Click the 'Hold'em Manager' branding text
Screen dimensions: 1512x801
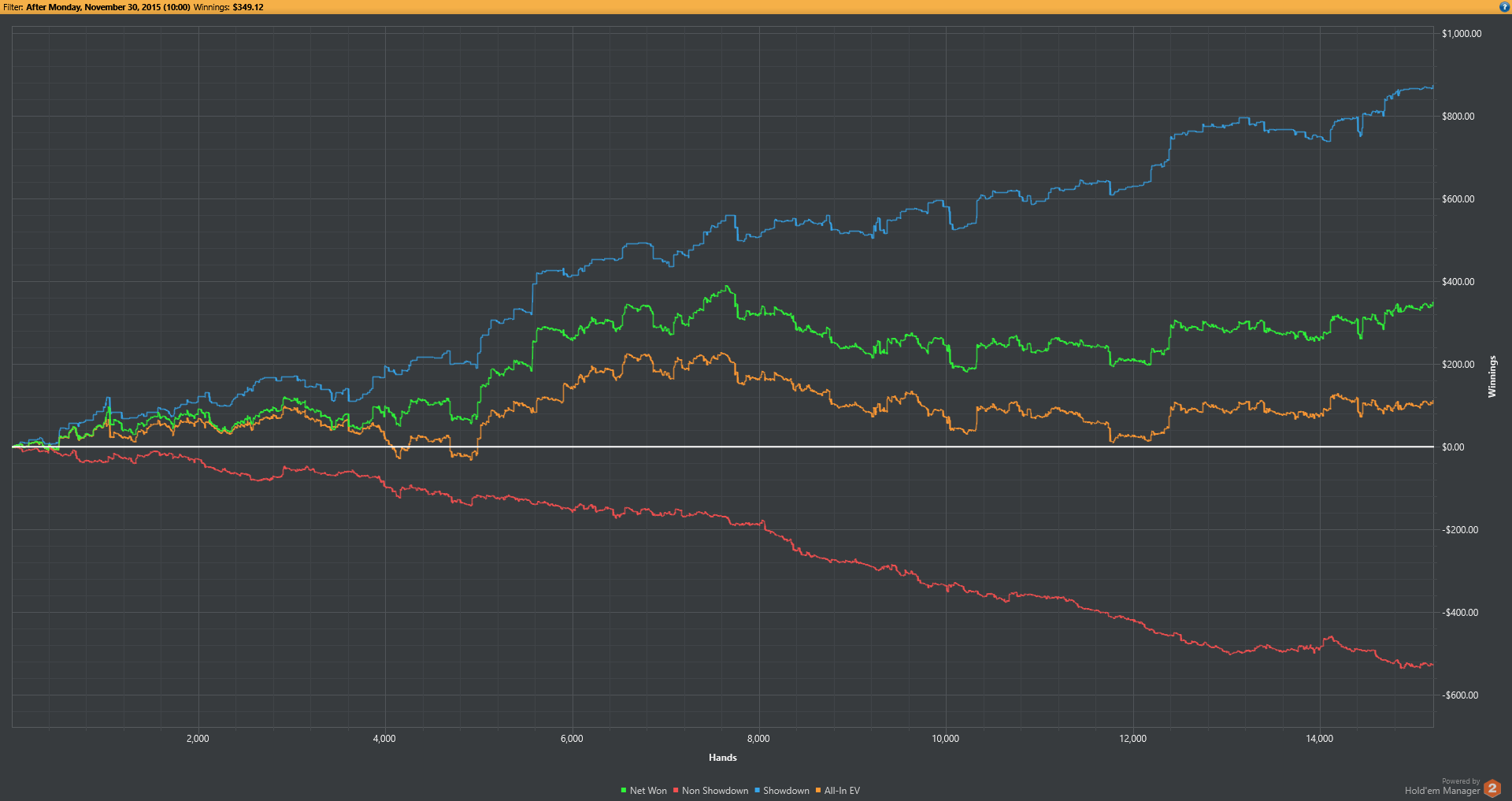(1442, 791)
